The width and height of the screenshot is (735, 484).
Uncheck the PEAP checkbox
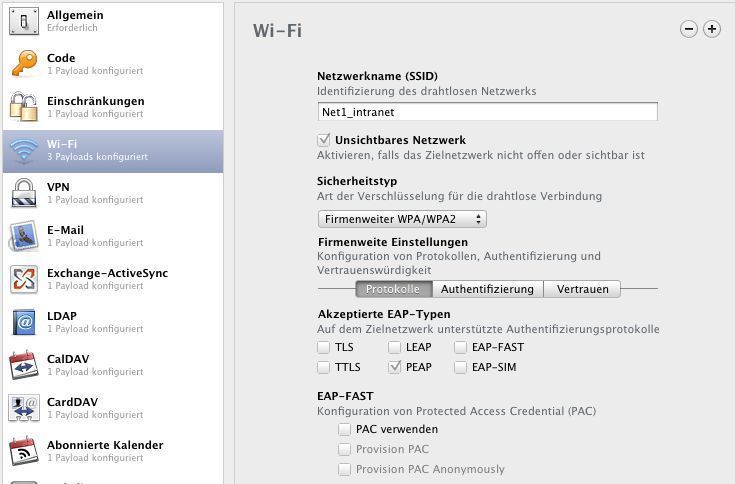[394, 367]
